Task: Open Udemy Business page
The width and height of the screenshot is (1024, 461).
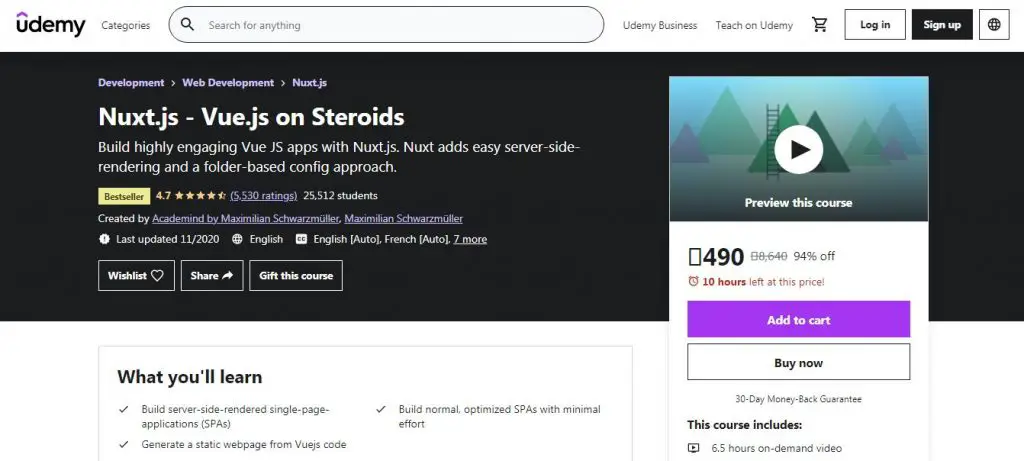Action: 660,25
